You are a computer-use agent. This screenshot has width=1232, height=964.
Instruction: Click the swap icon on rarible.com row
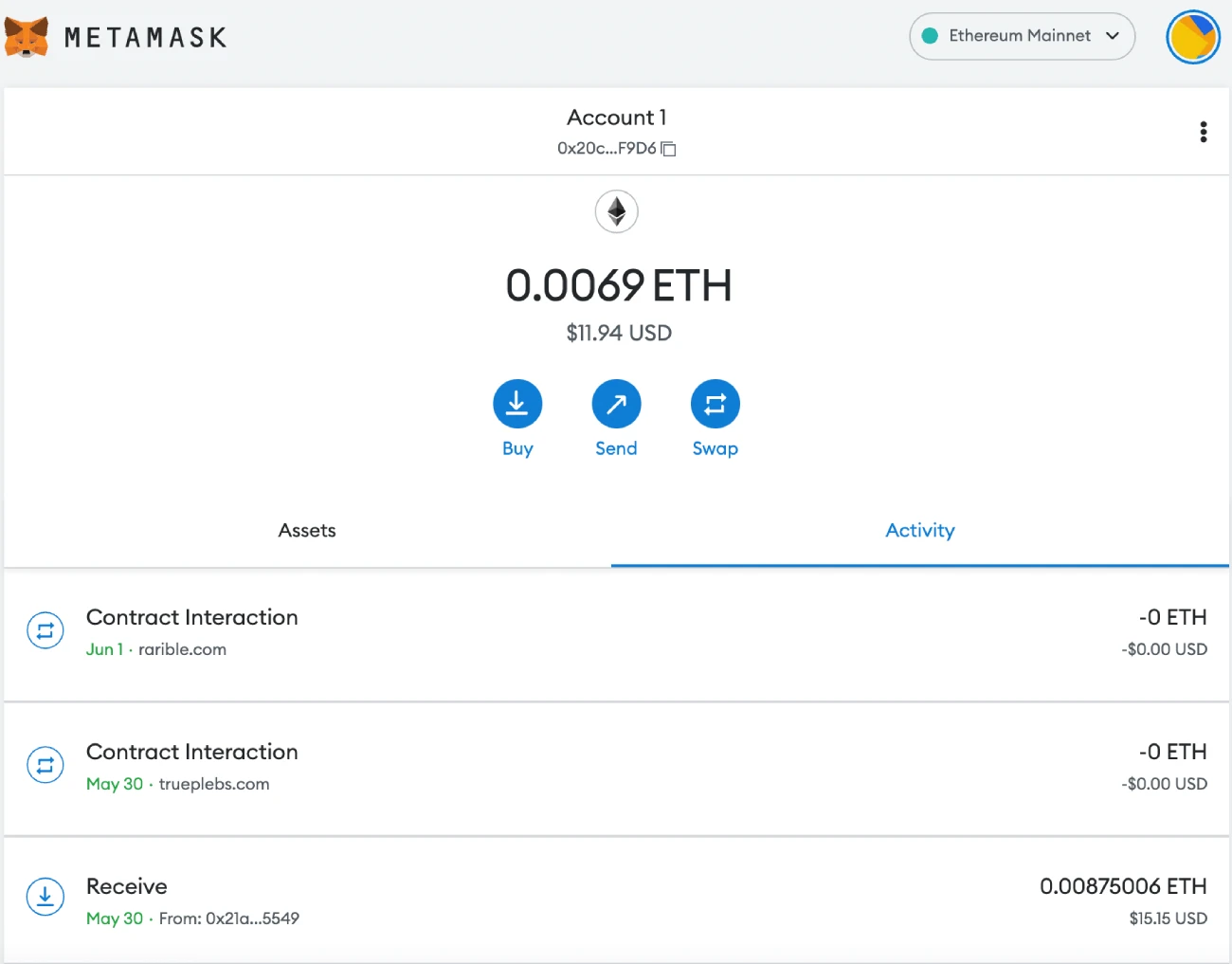(45, 630)
